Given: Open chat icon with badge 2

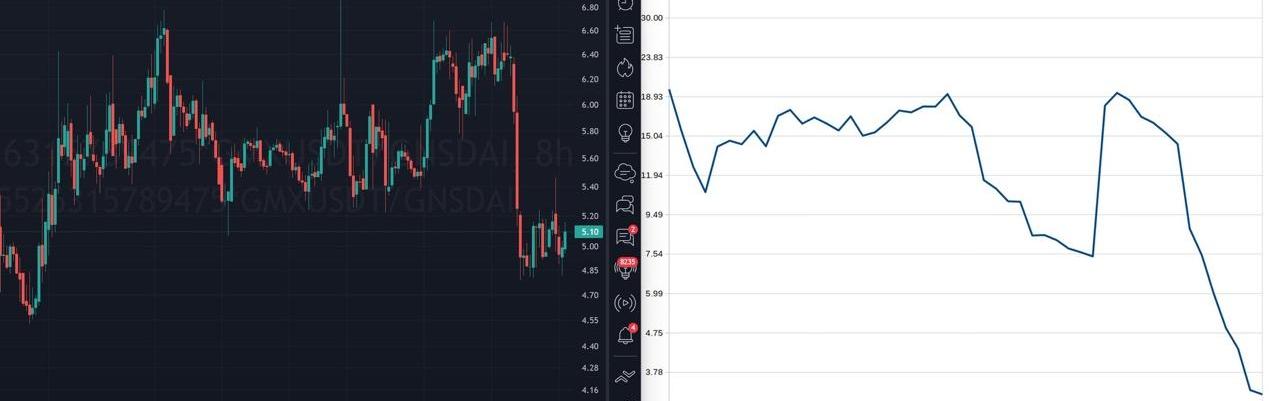Looking at the screenshot, I should 625,237.
